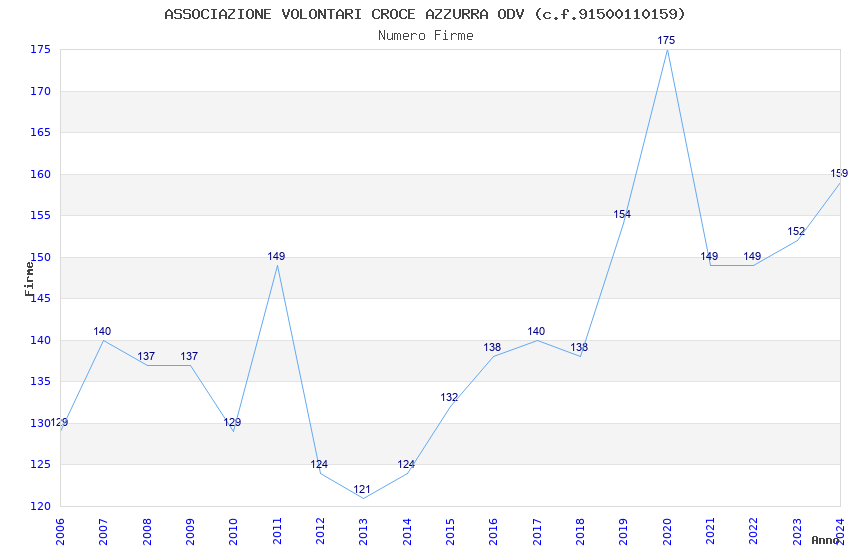850x550 pixels.
Task: Select x-axis year 2016
Action: [494, 531]
